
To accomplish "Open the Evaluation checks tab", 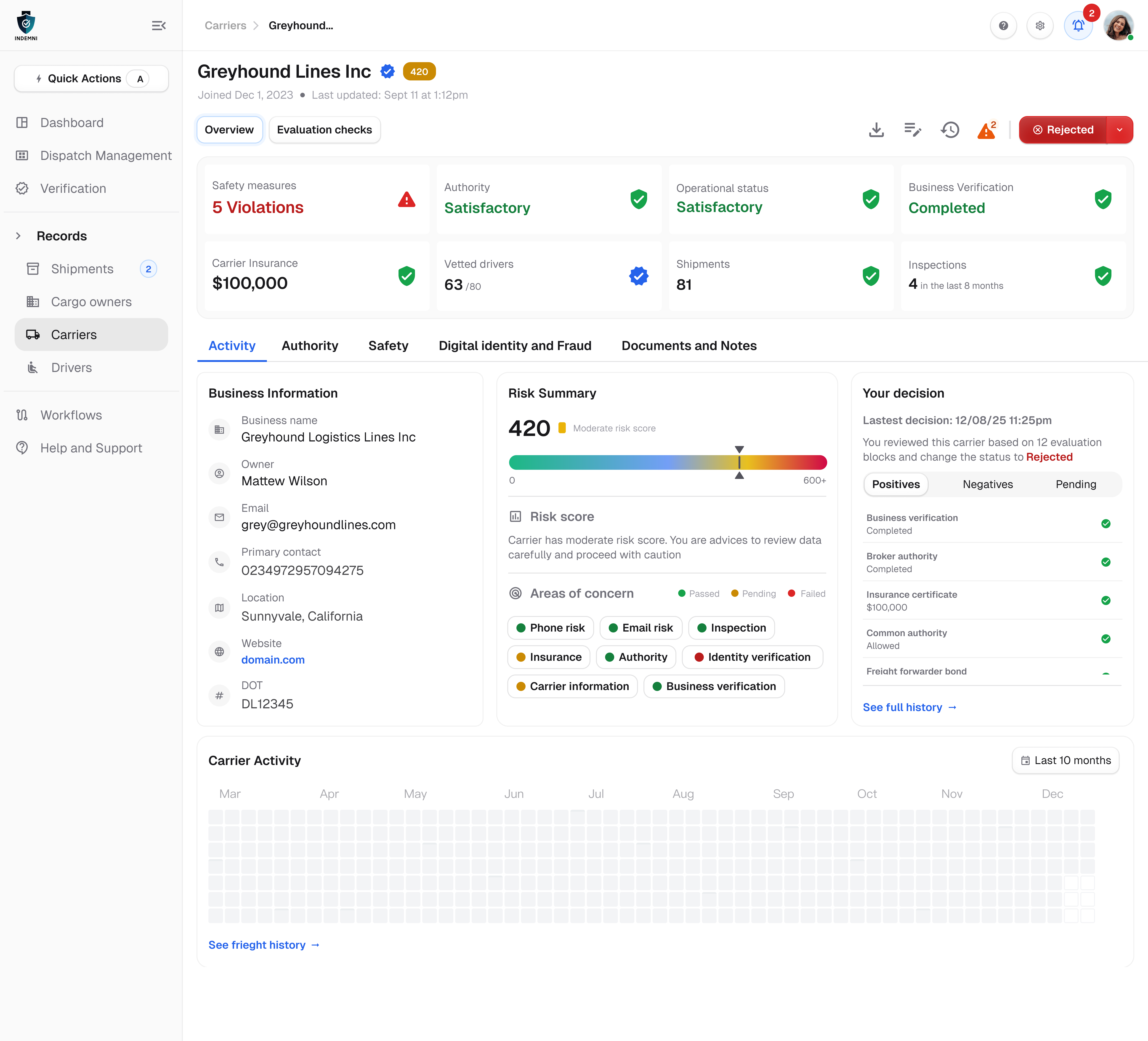I will coord(324,130).
